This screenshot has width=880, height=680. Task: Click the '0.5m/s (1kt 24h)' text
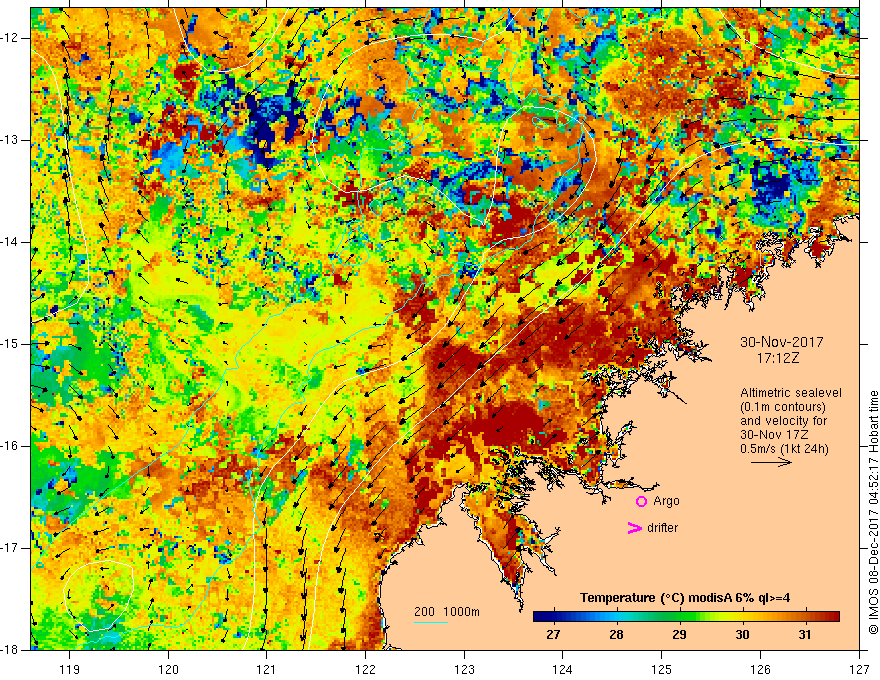coord(784,449)
